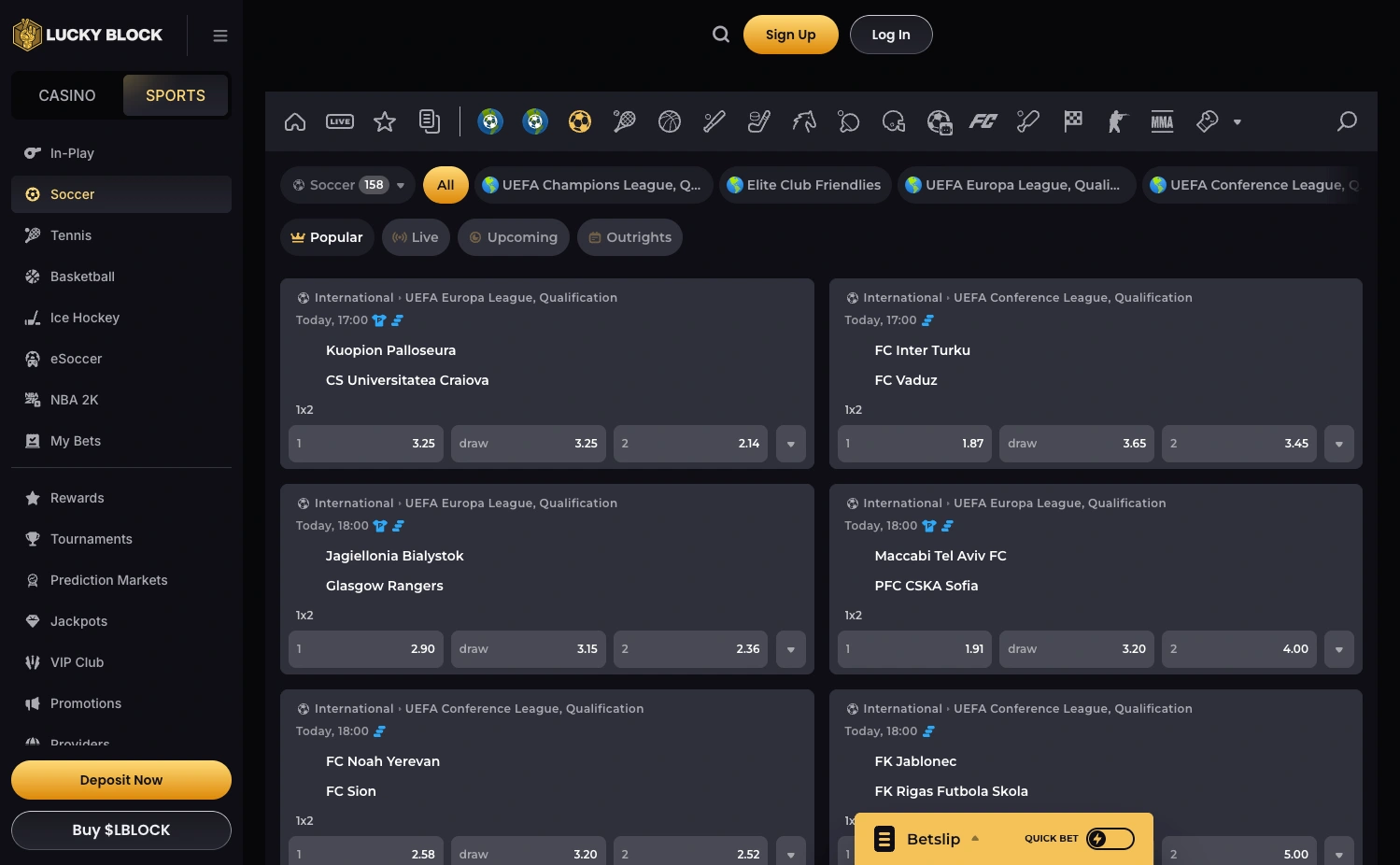Select the Live filter tab
The width and height of the screenshot is (1400, 865).
(x=416, y=237)
